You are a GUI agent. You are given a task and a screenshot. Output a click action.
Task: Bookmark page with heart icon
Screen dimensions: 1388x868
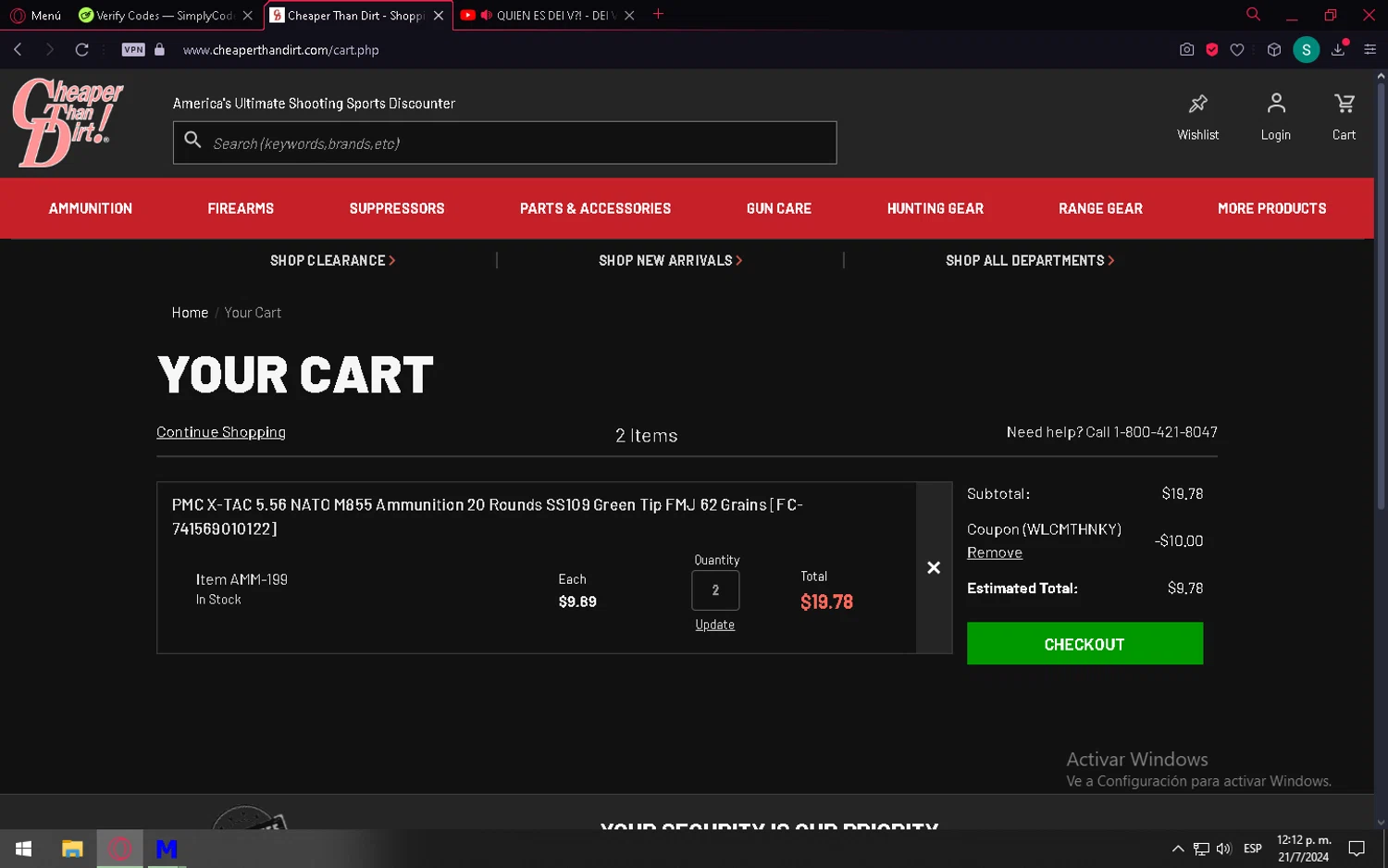[x=1237, y=50]
